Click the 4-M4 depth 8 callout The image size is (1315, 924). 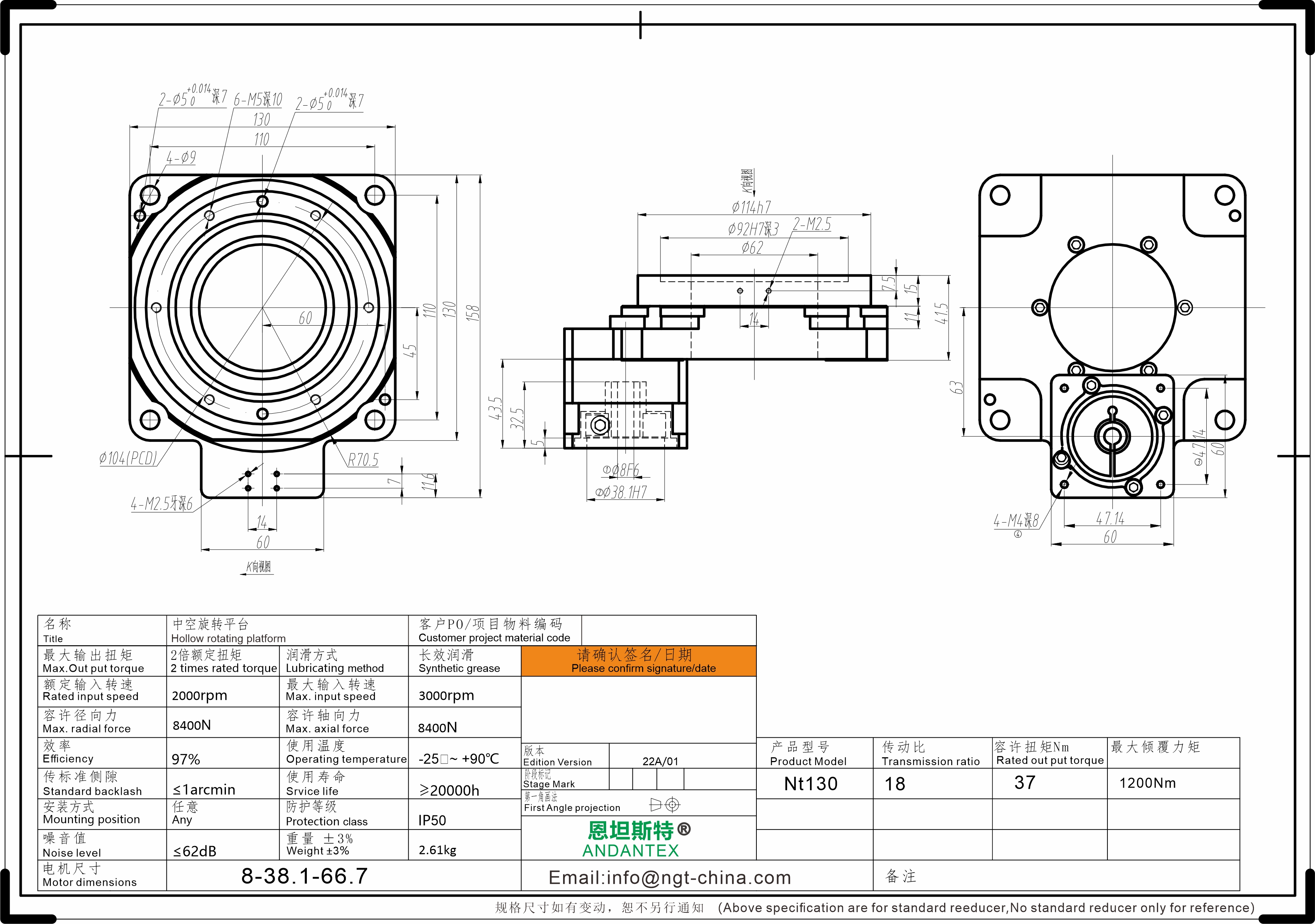pos(1016,521)
